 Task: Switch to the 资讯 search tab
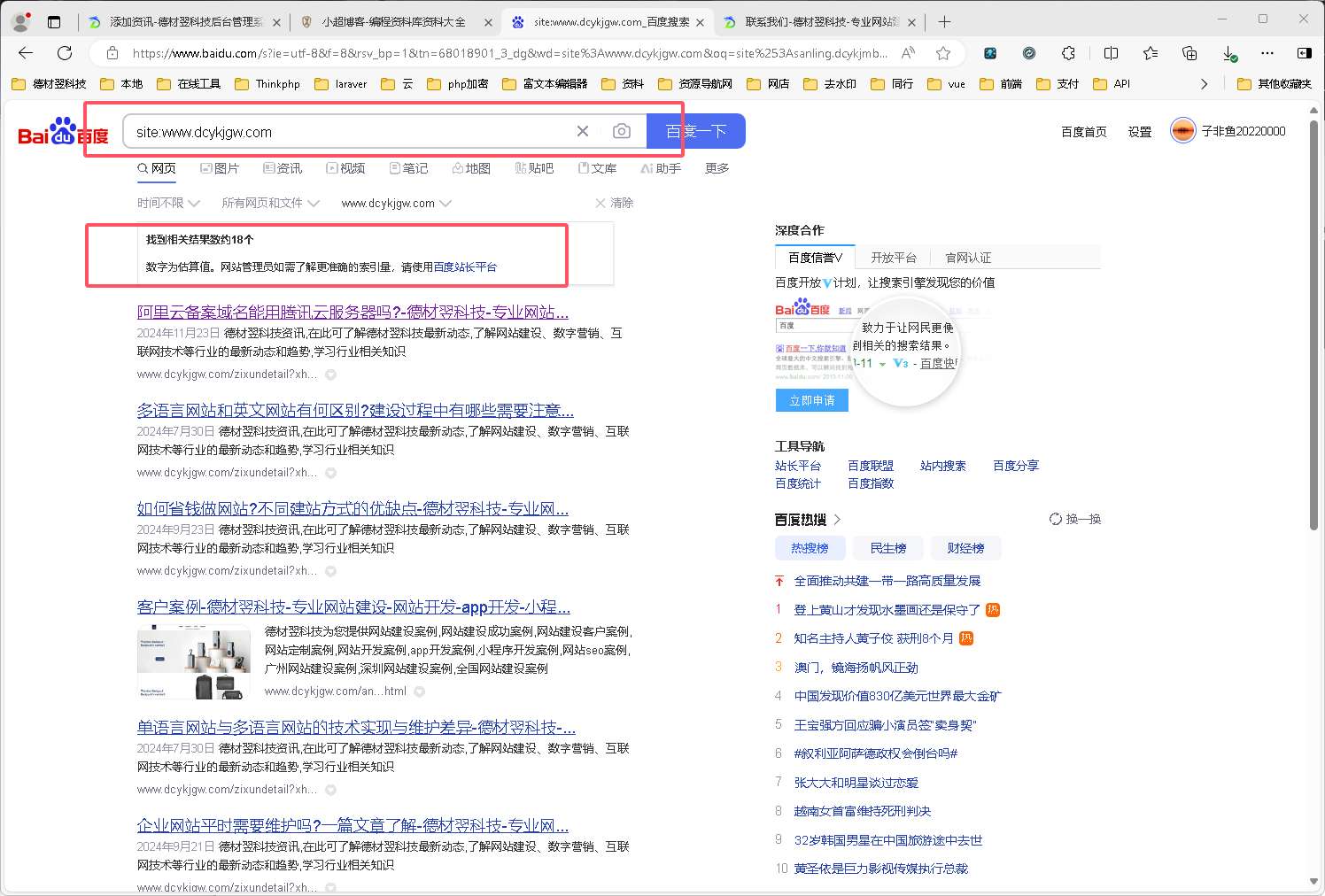point(283,168)
